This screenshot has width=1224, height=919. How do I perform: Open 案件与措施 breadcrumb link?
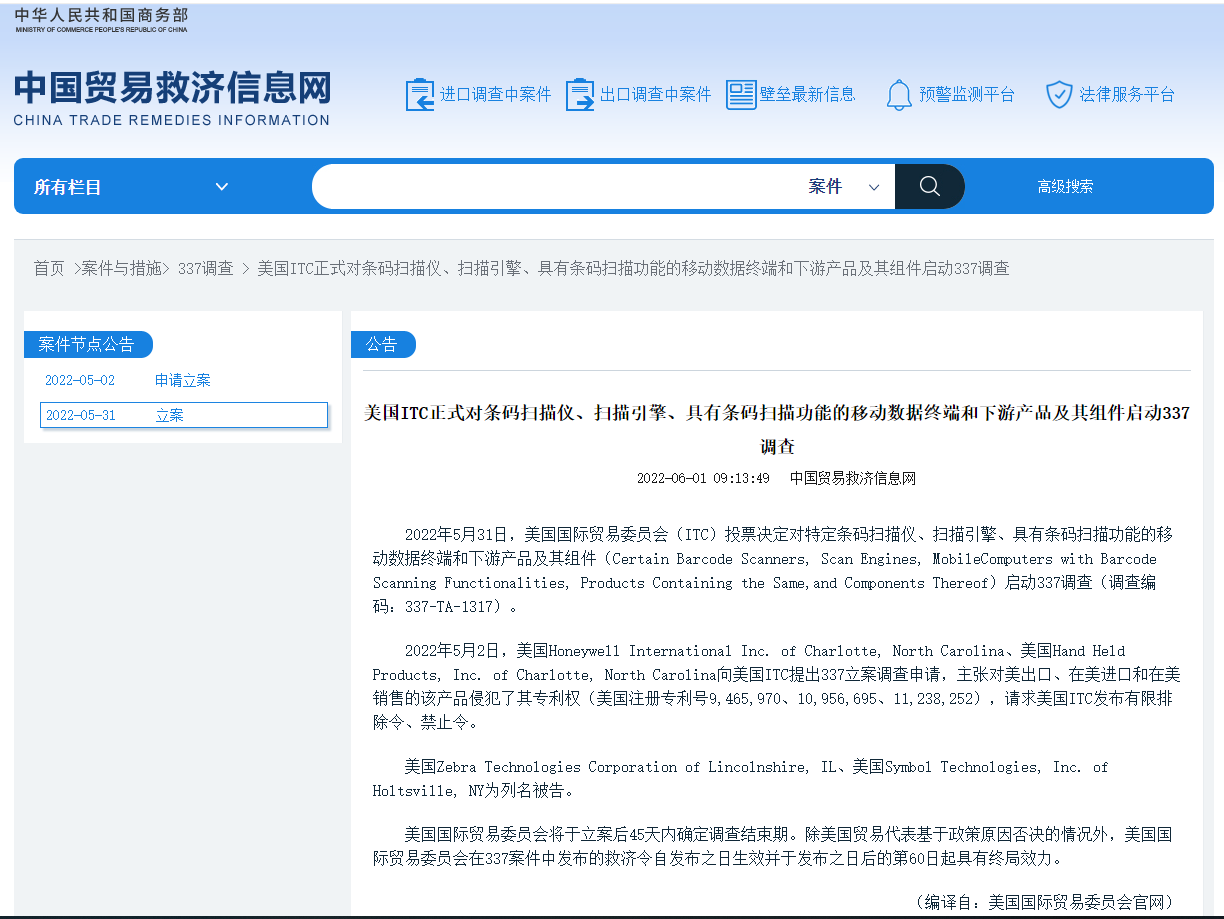coord(121,268)
